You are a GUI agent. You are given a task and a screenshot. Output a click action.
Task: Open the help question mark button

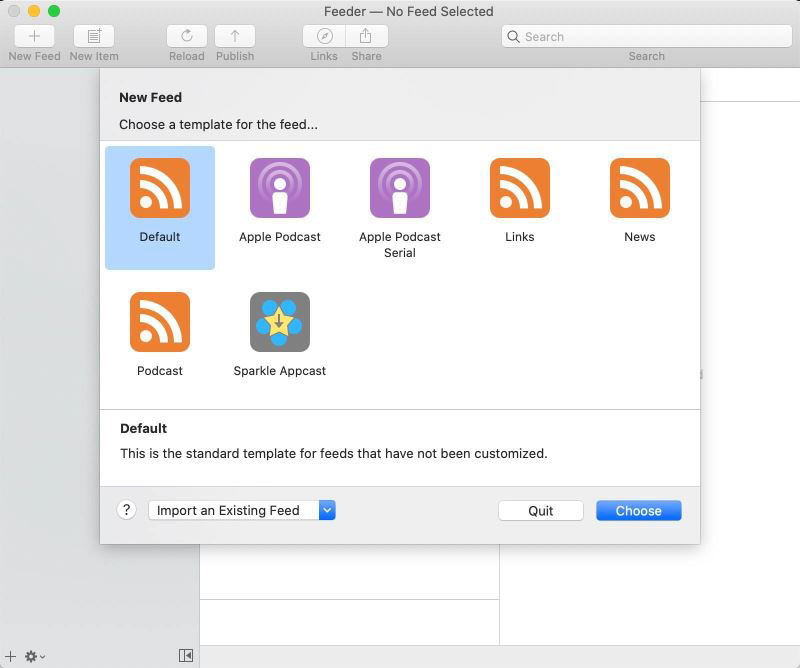127,510
